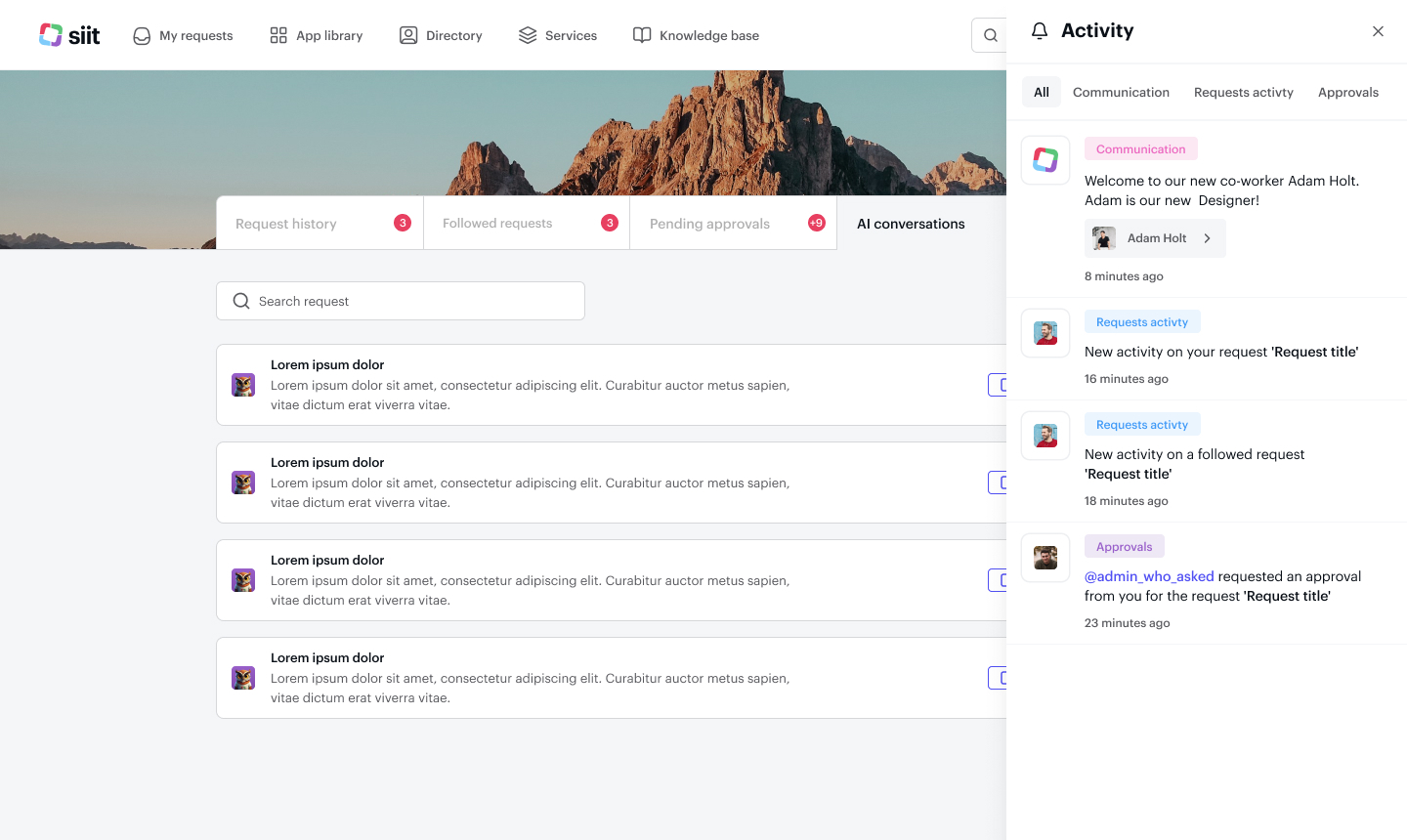The image size is (1407, 840).
Task: Open My requests from the top navigation
Action: click(x=183, y=35)
